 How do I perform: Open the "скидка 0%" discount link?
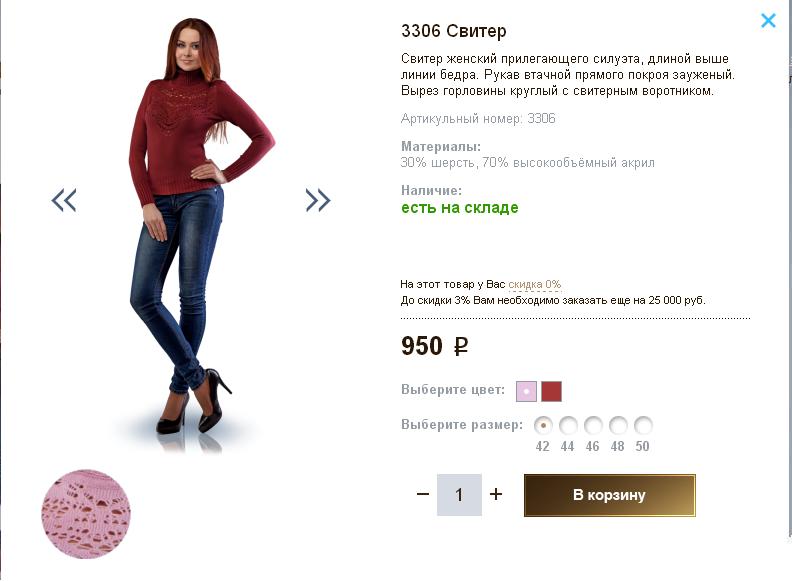[535, 285]
